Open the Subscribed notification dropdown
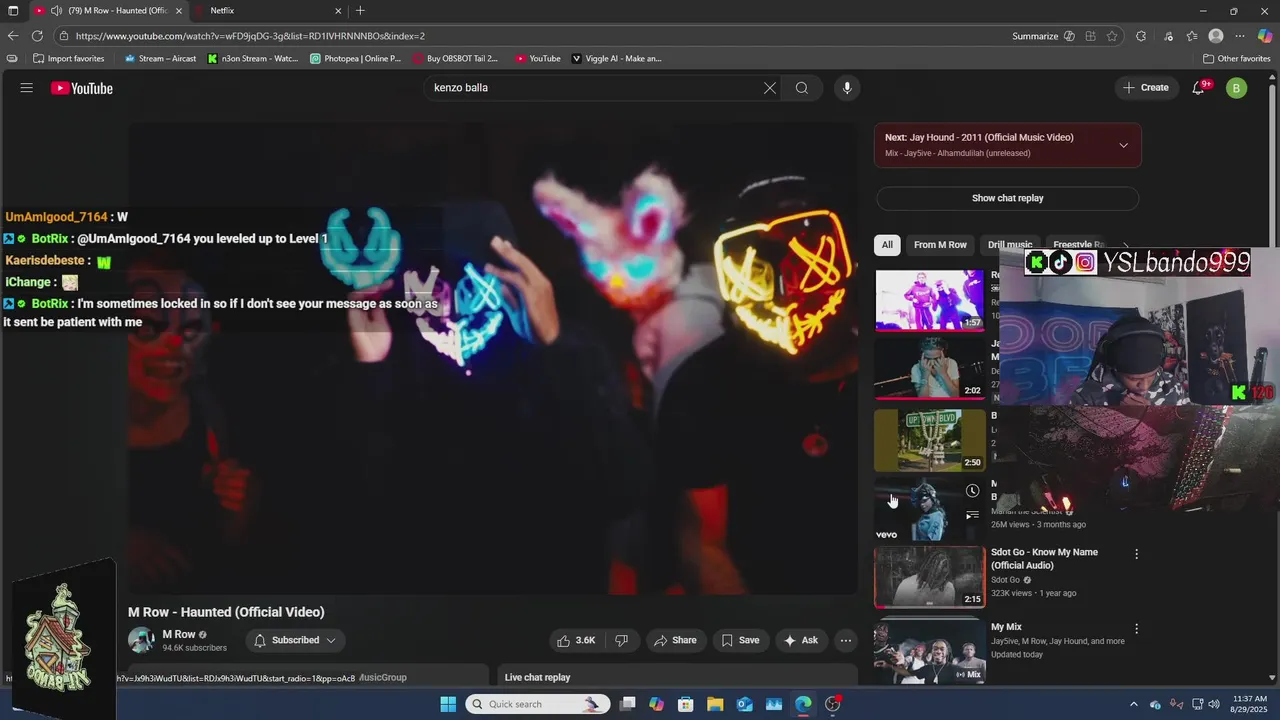The height and width of the screenshot is (720, 1280). 294,640
